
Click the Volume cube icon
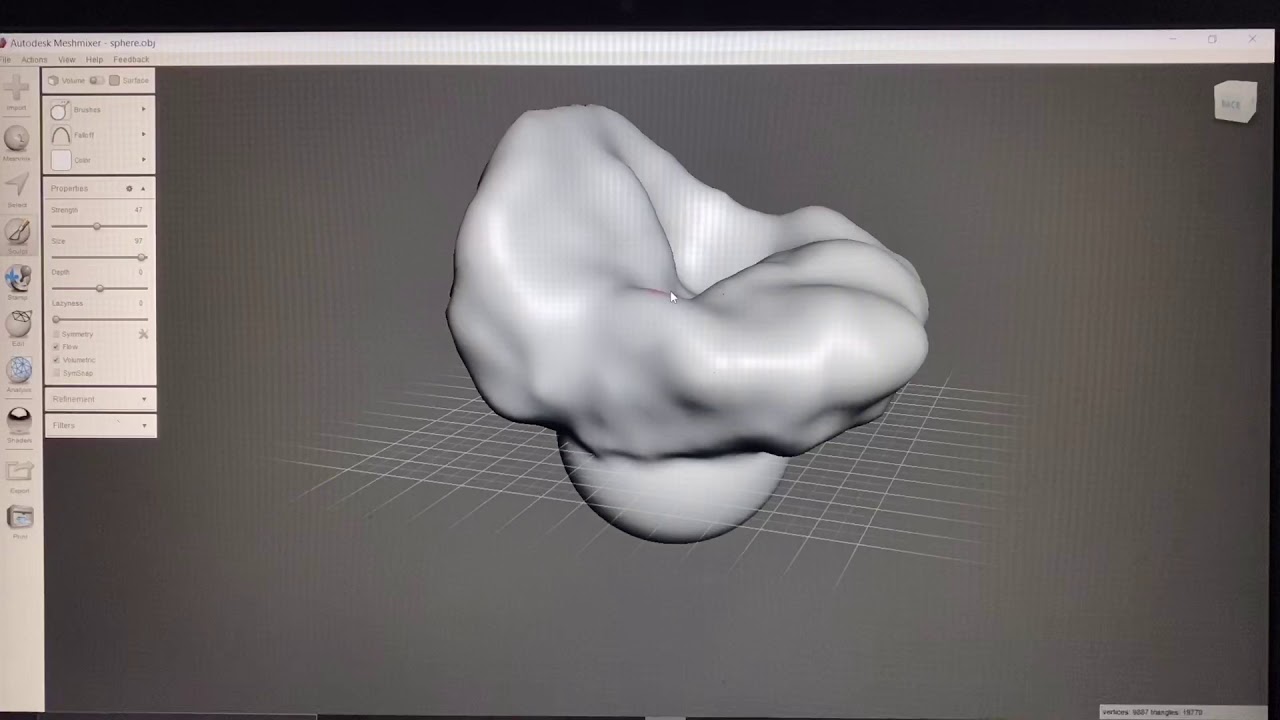click(x=53, y=80)
